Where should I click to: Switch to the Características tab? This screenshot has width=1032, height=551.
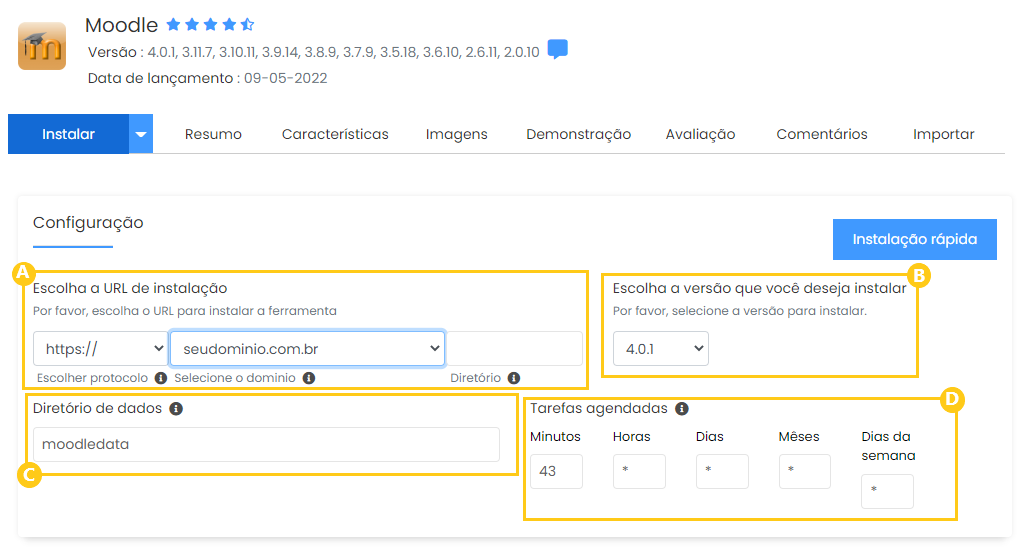(335, 134)
